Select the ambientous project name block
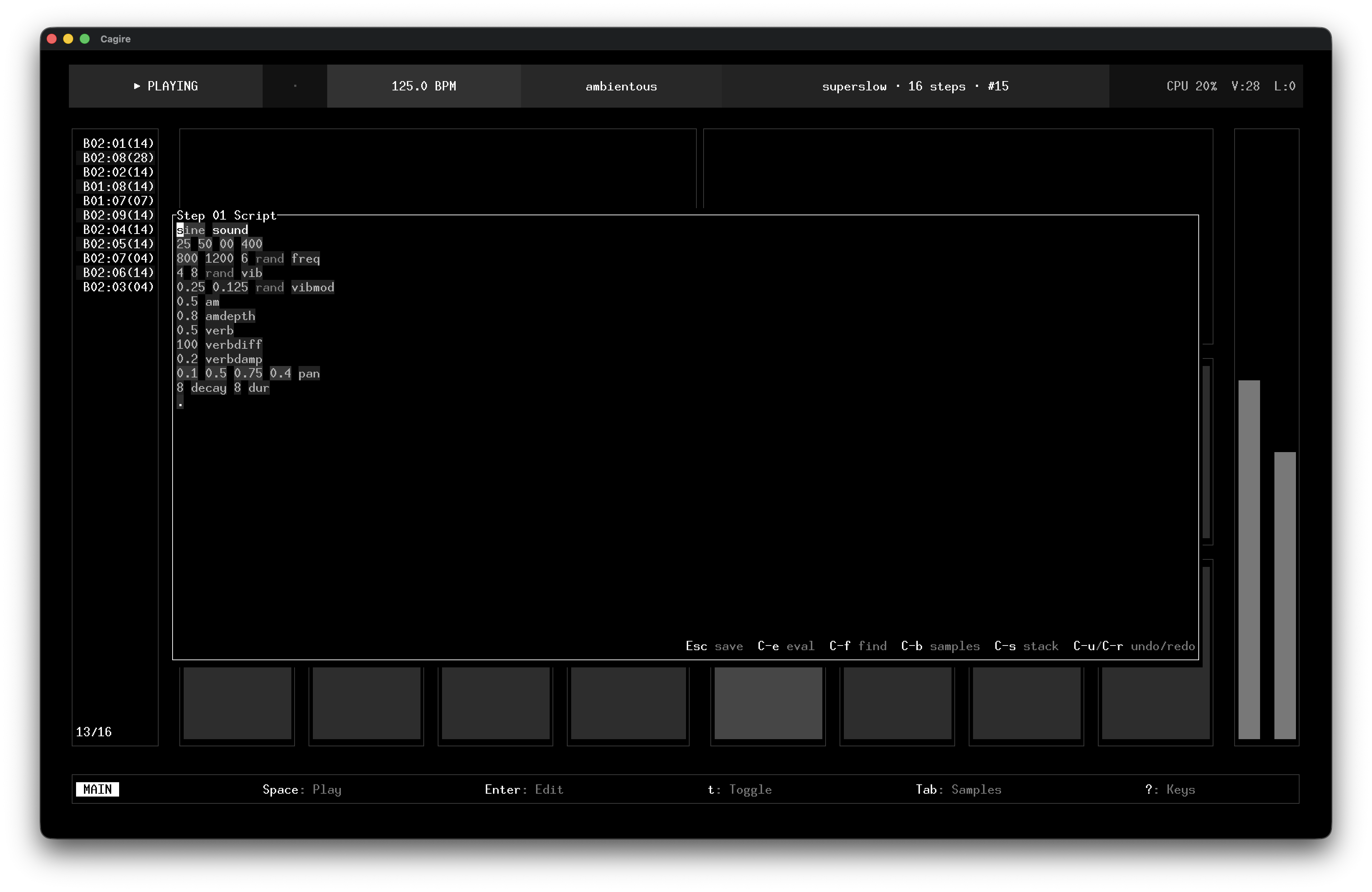This screenshot has height=892, width=1372. click(621, 86)
